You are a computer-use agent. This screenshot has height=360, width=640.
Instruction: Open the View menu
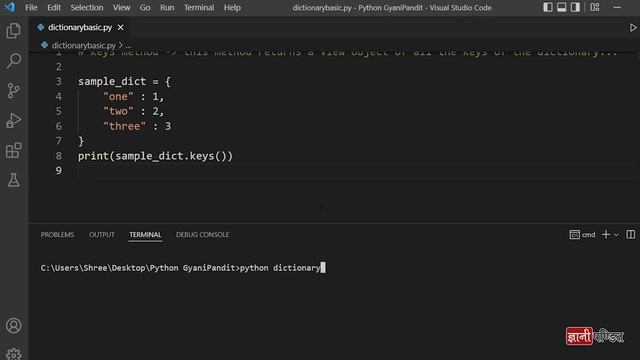coord(121,7)
